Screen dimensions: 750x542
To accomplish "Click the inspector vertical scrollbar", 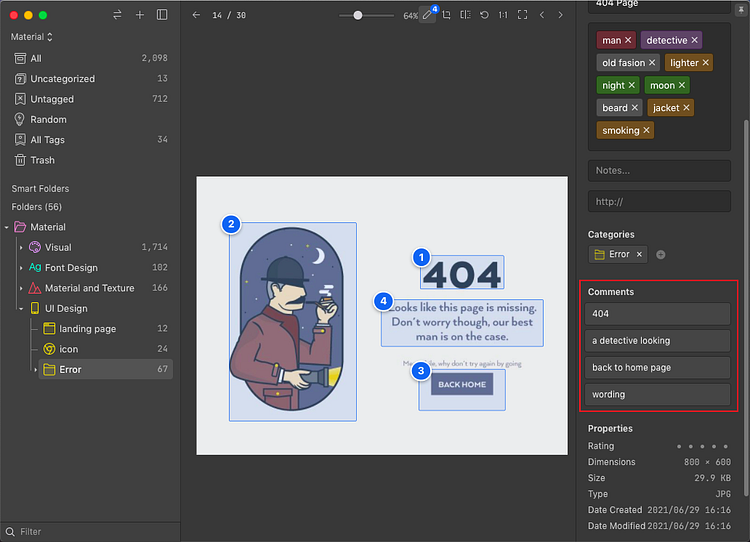I will coord(745,306).
